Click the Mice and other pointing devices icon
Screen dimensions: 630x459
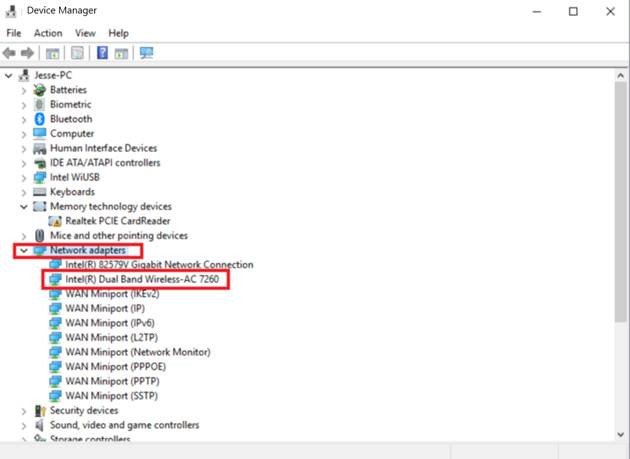click(x=39, y=236)
